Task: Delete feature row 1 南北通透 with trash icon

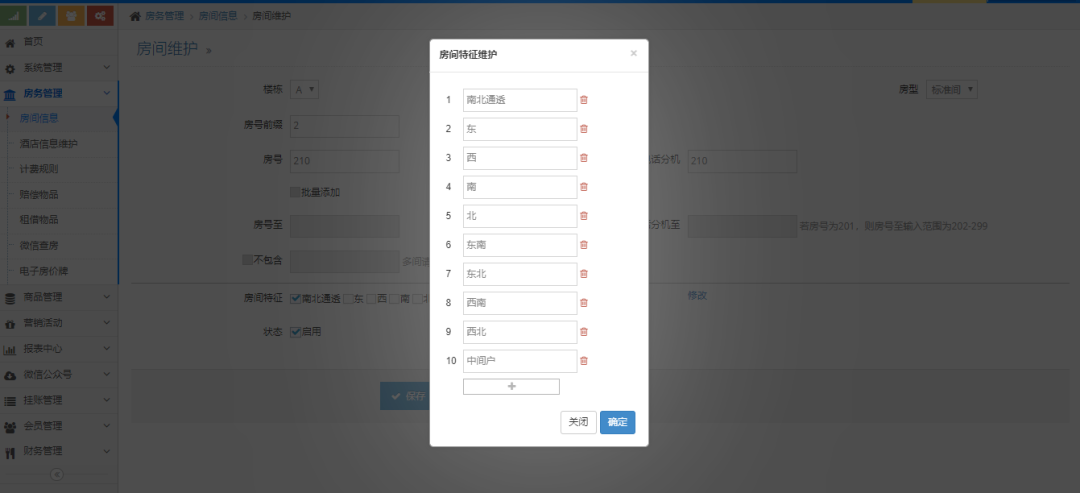Action: 584,100
